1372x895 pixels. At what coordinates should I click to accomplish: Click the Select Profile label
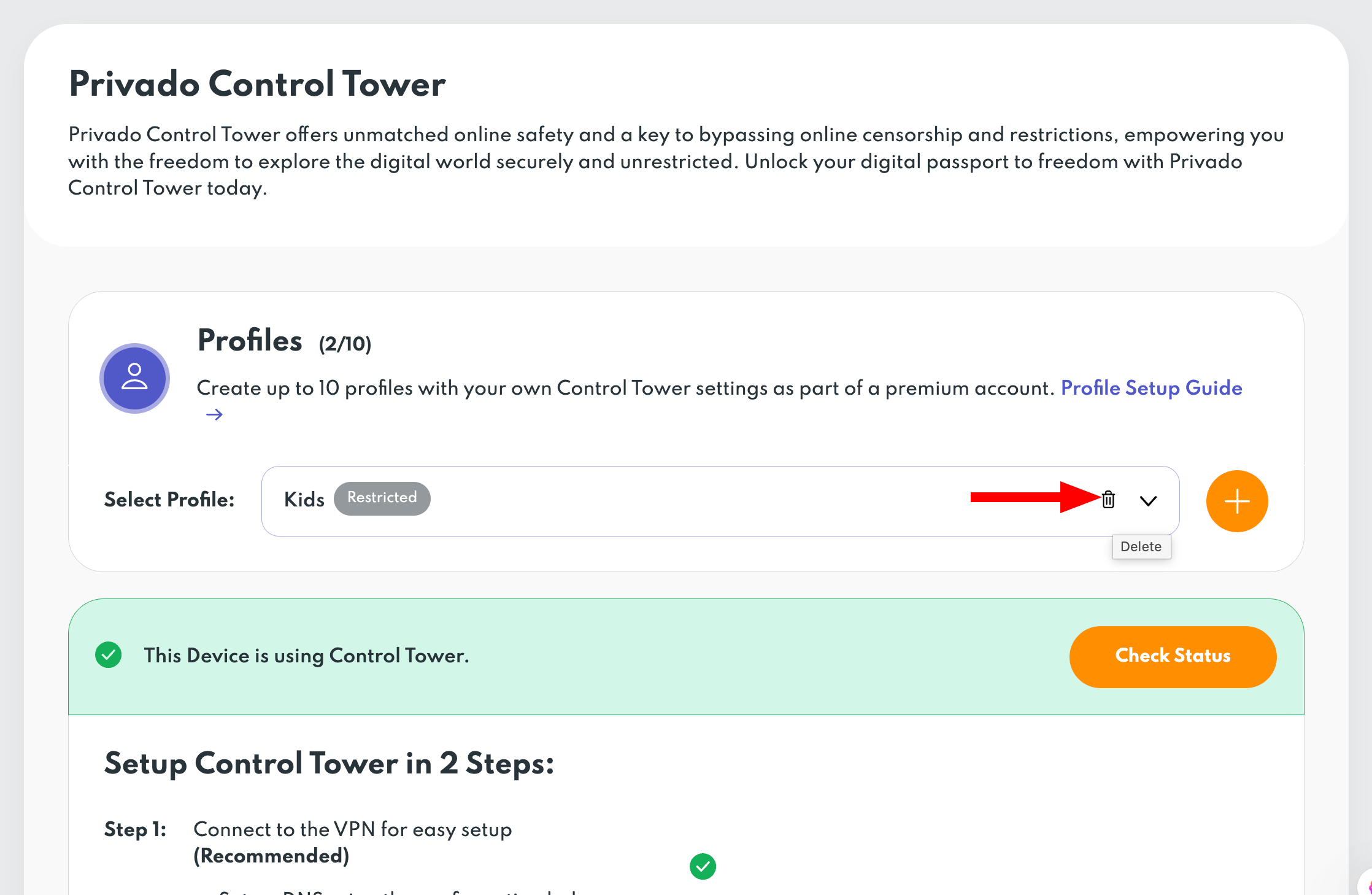tap(169, 500)
